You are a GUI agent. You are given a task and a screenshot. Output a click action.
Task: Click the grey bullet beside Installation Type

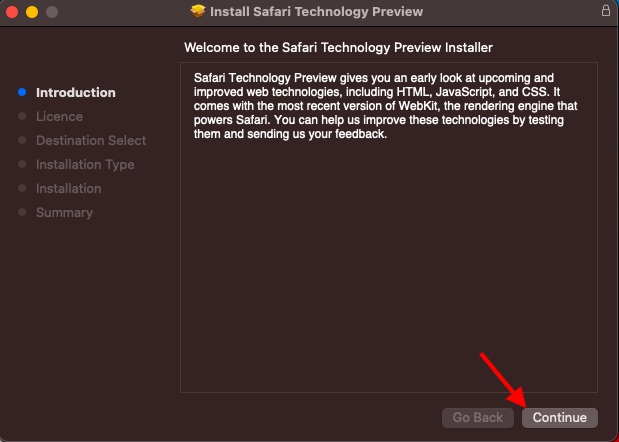coord(22,164)
